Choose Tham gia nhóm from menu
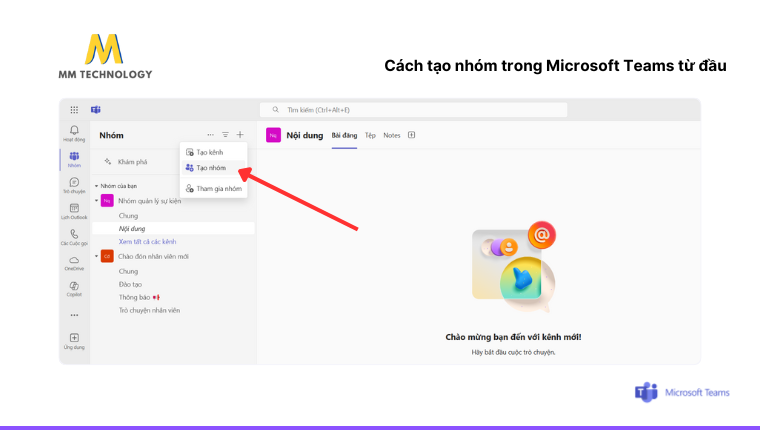Image resolution: width=760 pixels, height=430 pixels. 213,189
